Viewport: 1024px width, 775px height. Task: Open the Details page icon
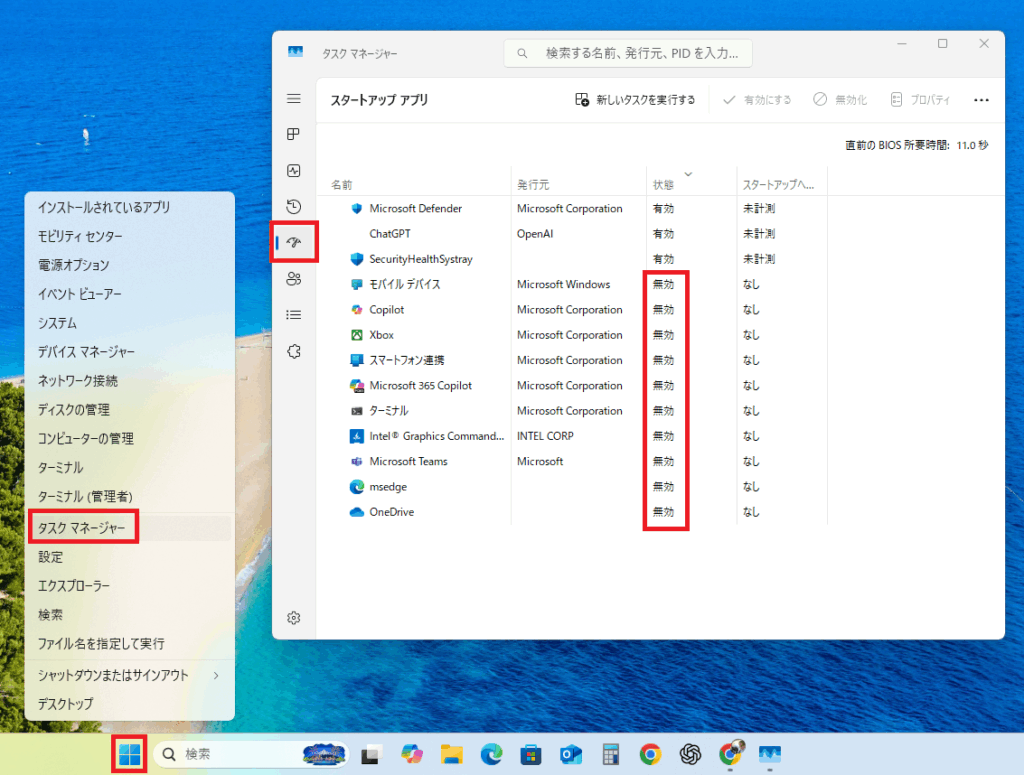294,315
